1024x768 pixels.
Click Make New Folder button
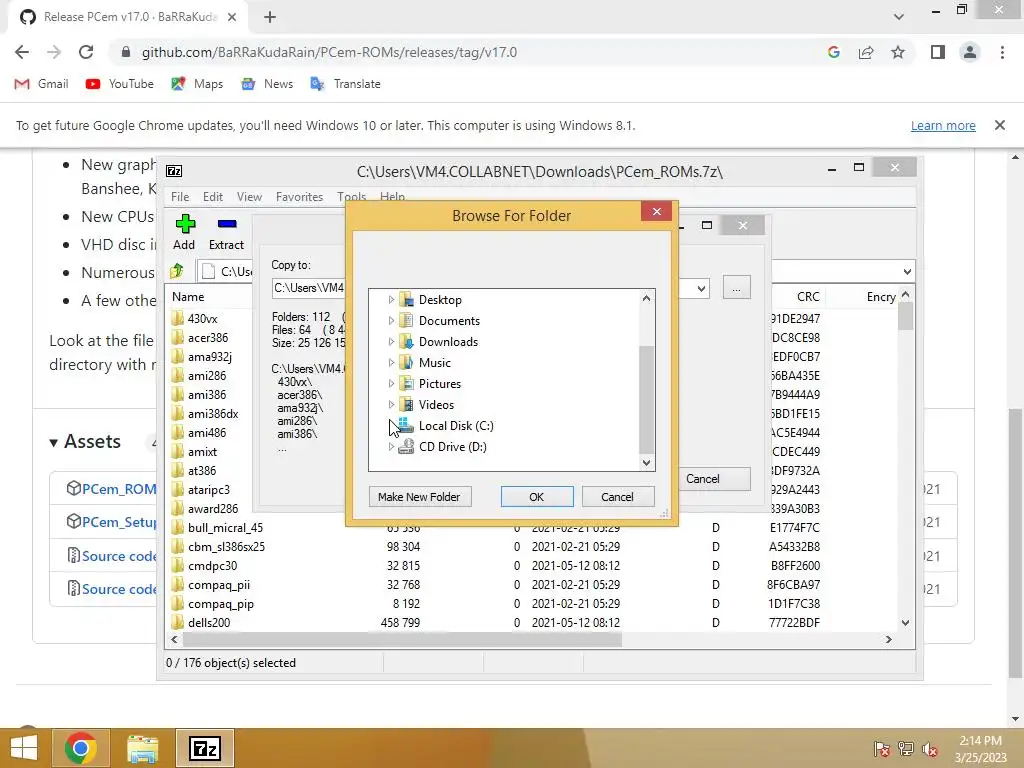(419, 497)
